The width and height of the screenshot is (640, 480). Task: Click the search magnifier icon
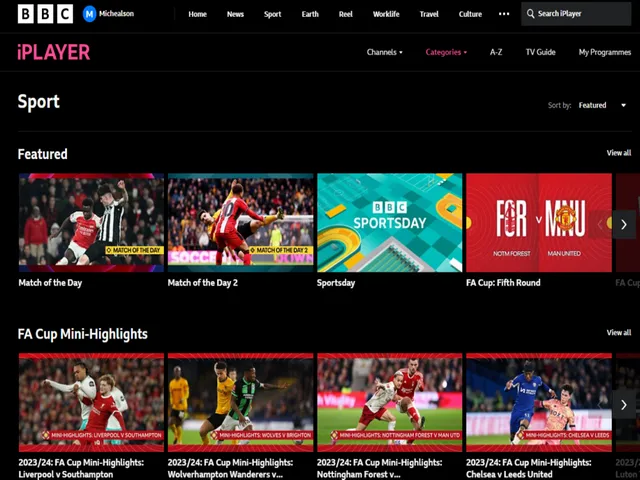pos(530,14)
